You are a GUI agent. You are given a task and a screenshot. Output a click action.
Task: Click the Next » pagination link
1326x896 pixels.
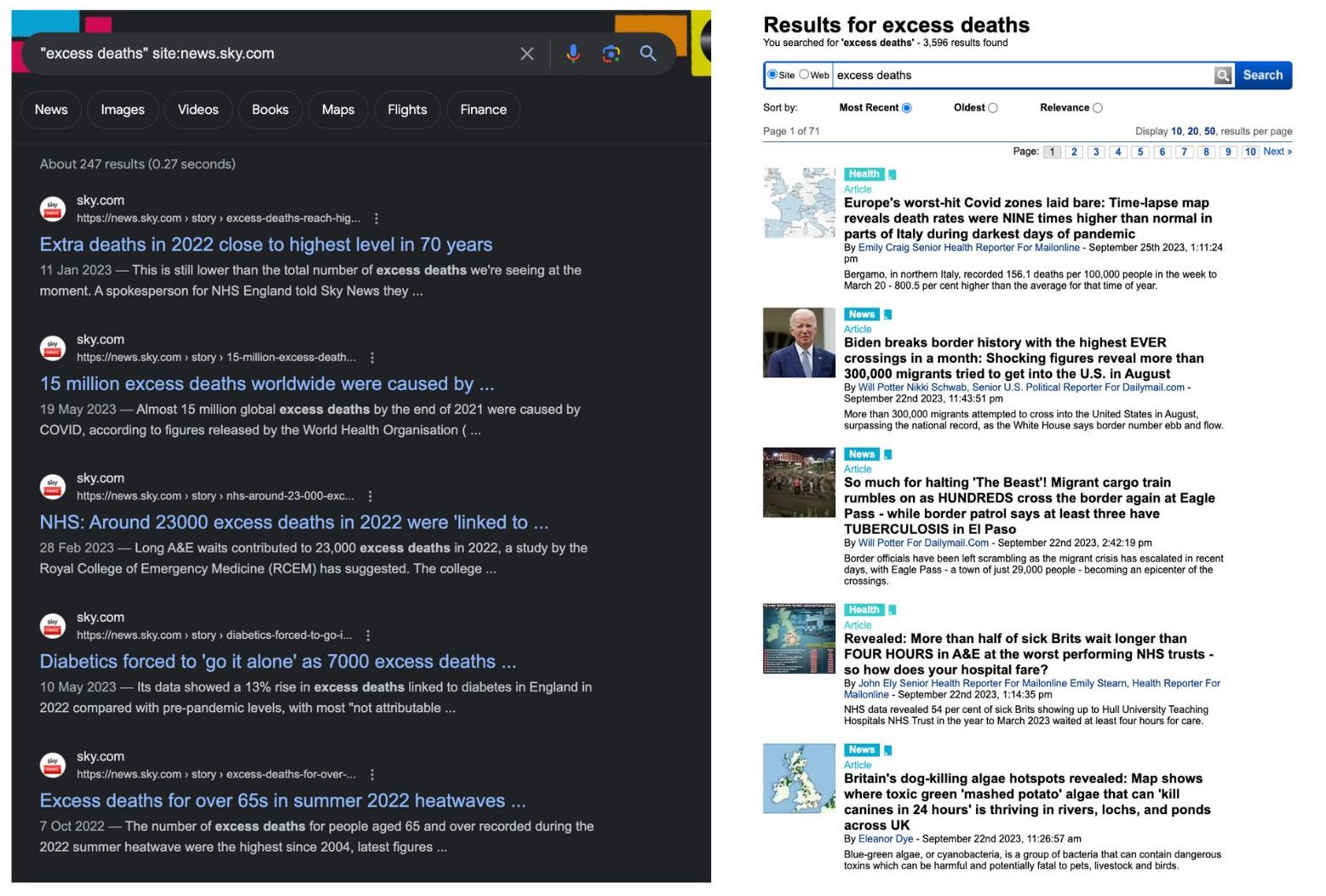tap(1277, 152)
